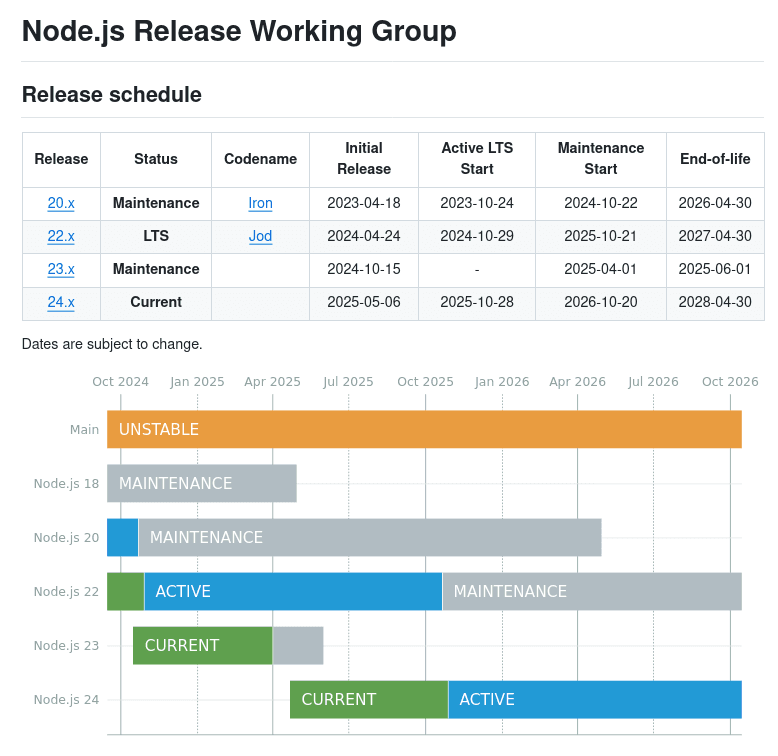Click the Maintenance status cell for 20.x
778x756 pixels.
pyautogui.click(x=156, y=203)
